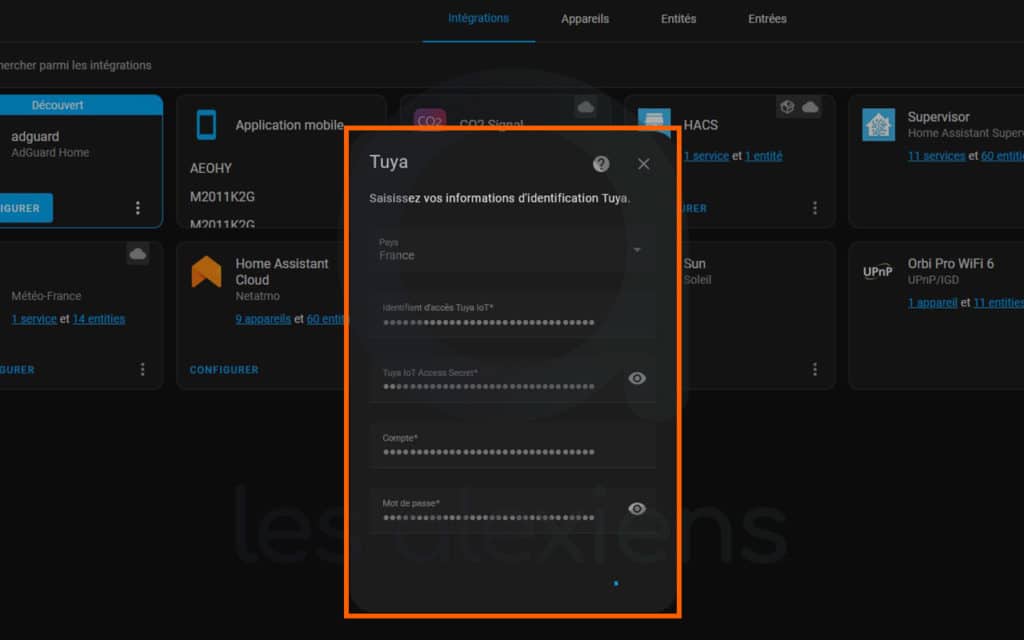
Task: Open Orbi Pro WiFi 6's 1 appareil link
Action: point(933,302)
